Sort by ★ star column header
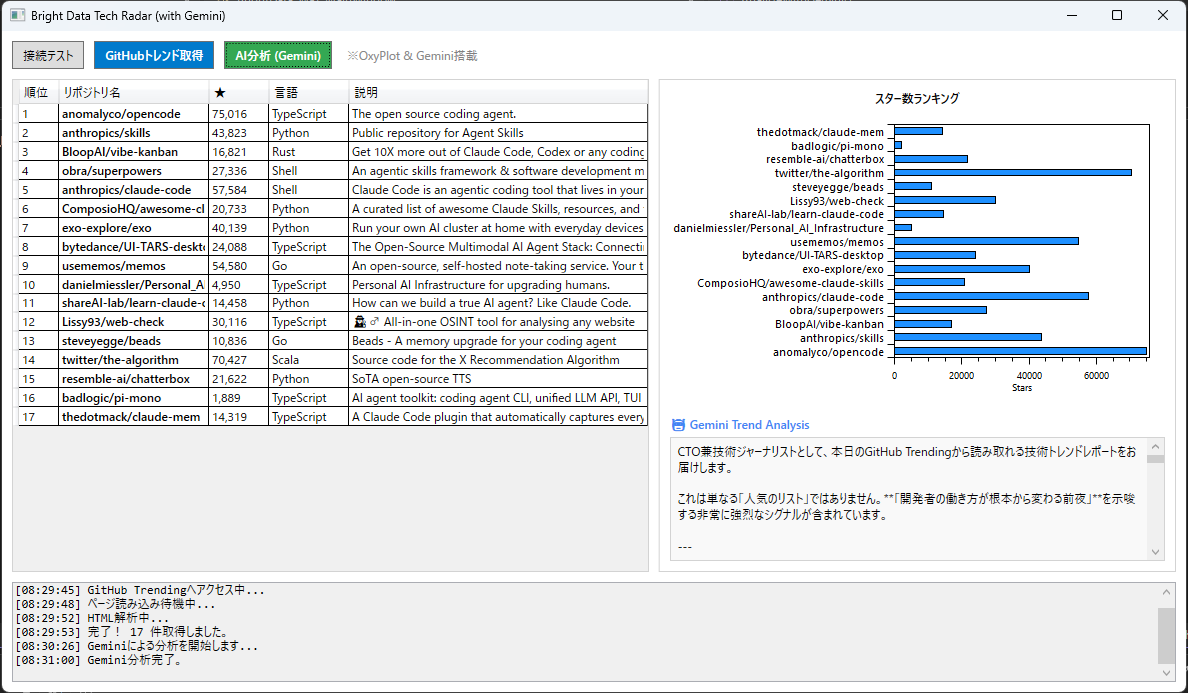The image size is (1188, 693). tap(238, 92)
